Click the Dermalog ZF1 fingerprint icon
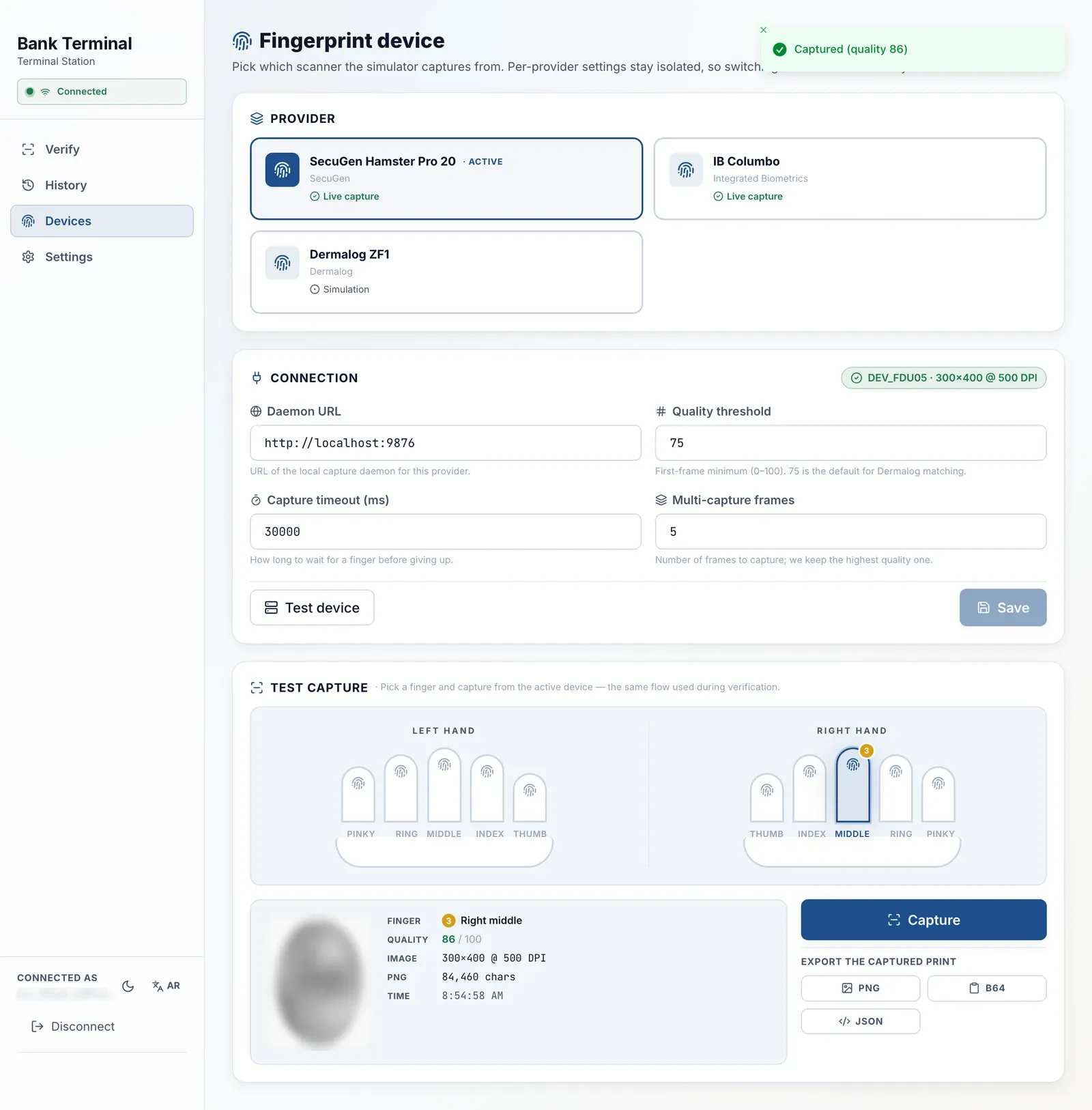The width and height of the screenshot is (1092, 1110). click(283, 263)
